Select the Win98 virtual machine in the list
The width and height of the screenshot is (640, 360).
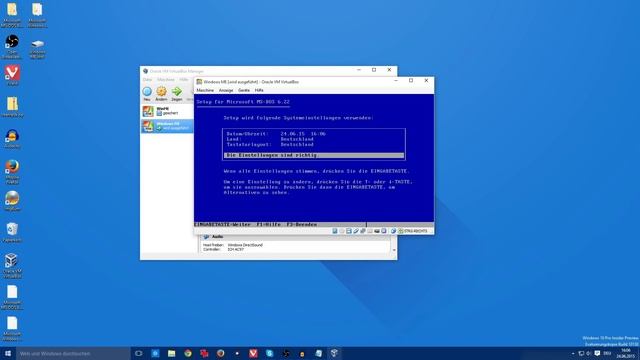[x=167, y=111]
